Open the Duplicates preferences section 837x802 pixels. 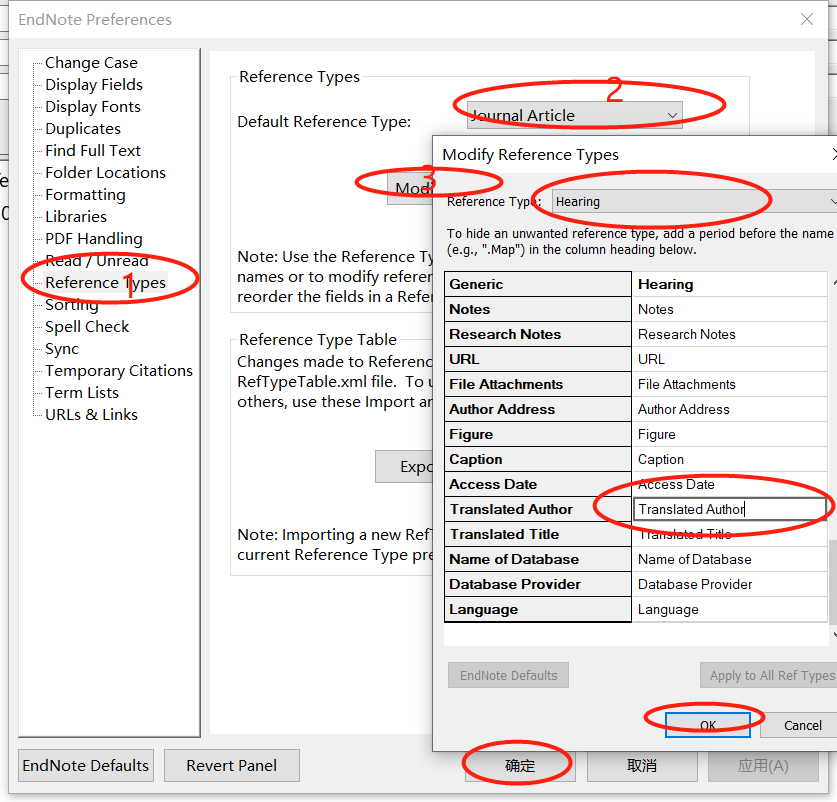[x=81, y=128]
